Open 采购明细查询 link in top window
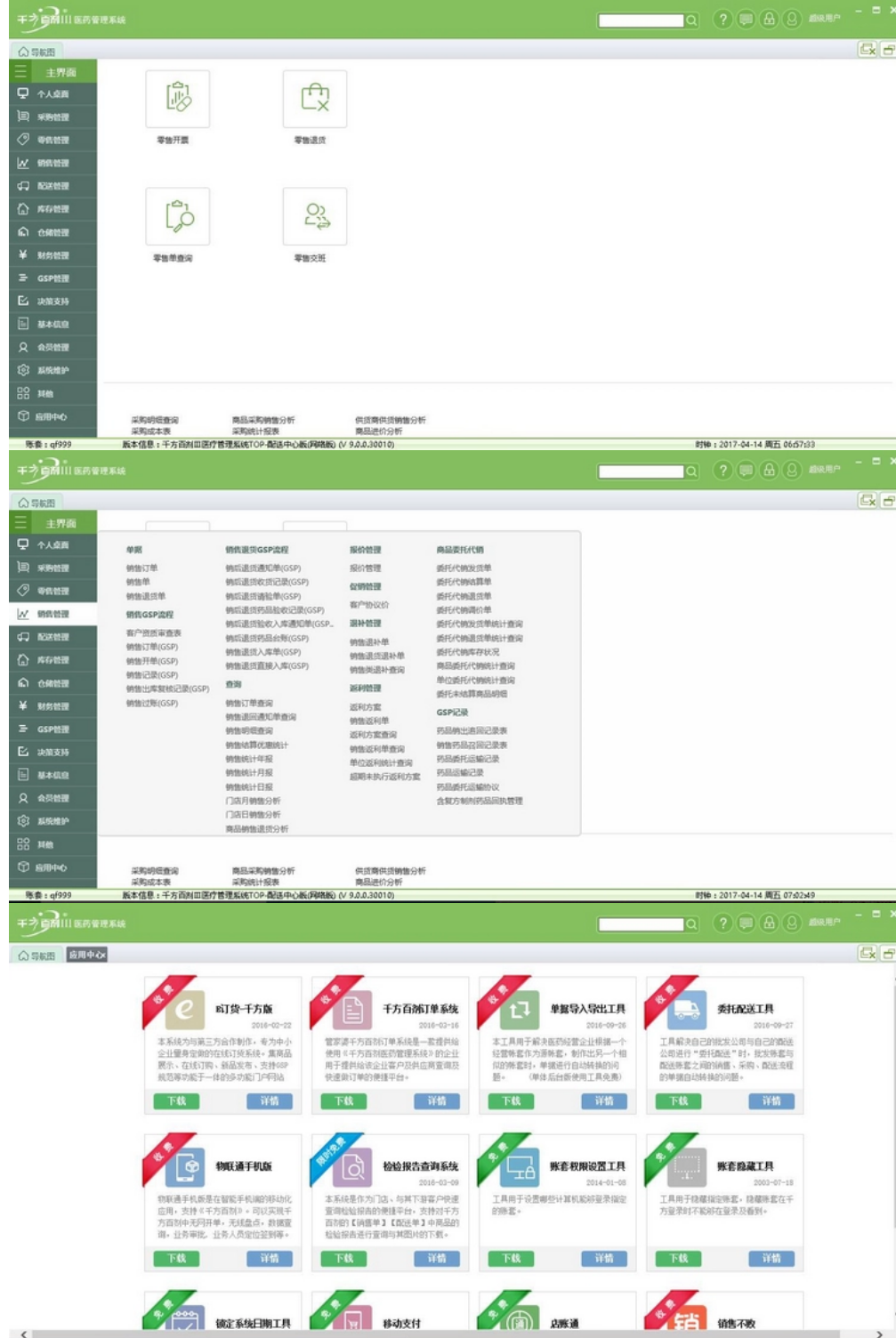This screenshot has width=896, height=1338. click(155, 420)
